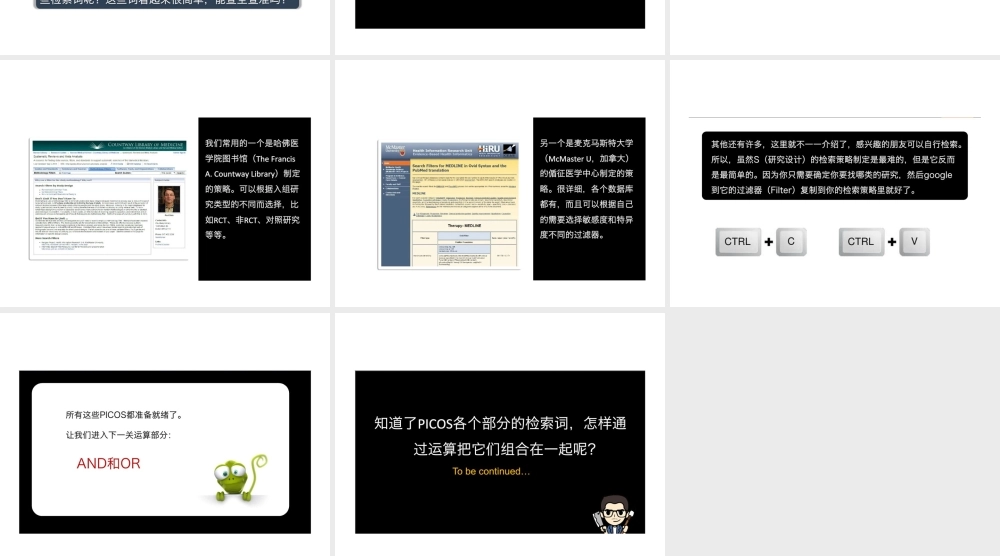1000x556 pixels.
Task: Click the plus sign between CTRL and V
Action: click(x=891, y=242)
